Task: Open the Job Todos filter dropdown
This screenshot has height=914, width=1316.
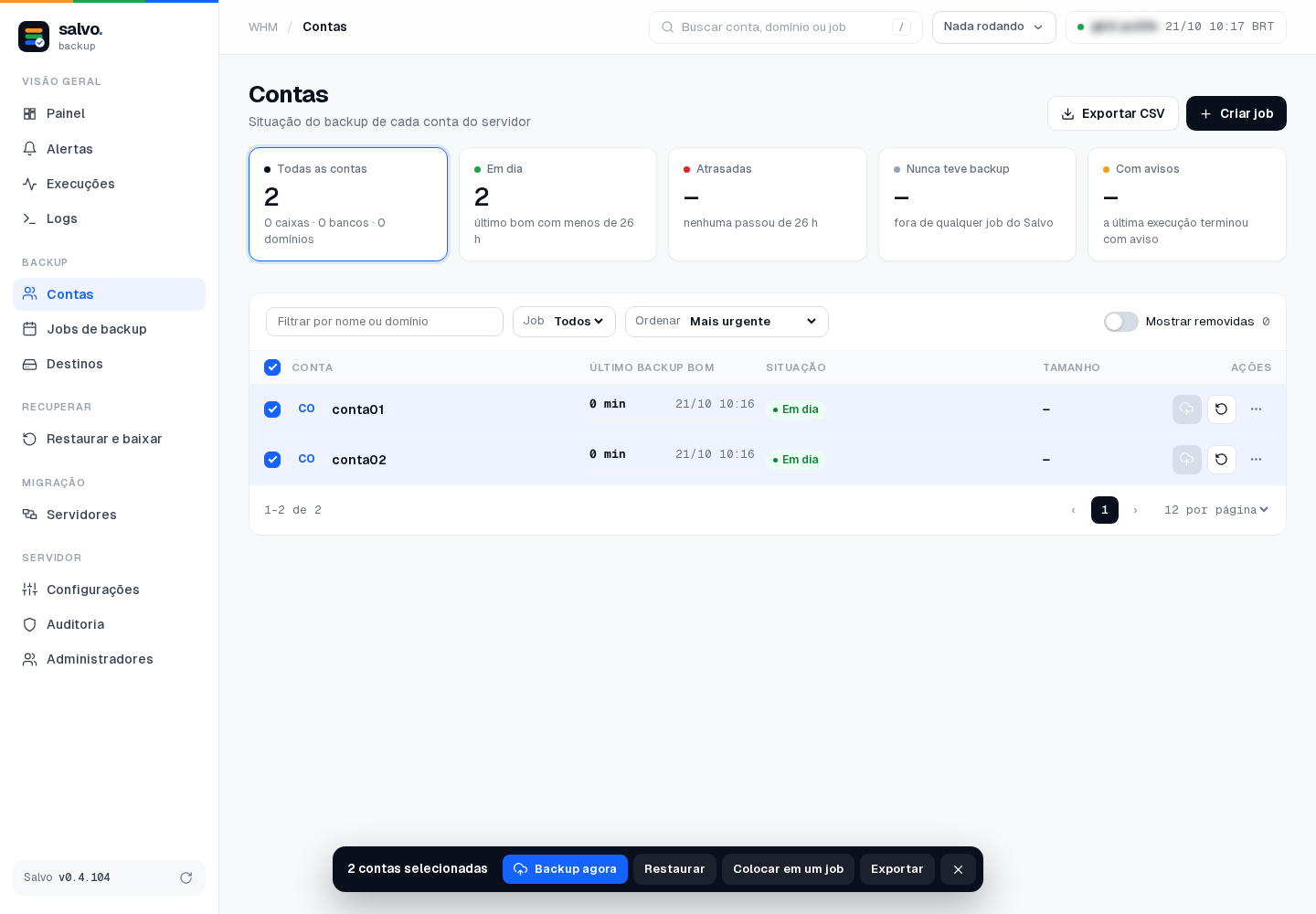Action: point(564,322)
